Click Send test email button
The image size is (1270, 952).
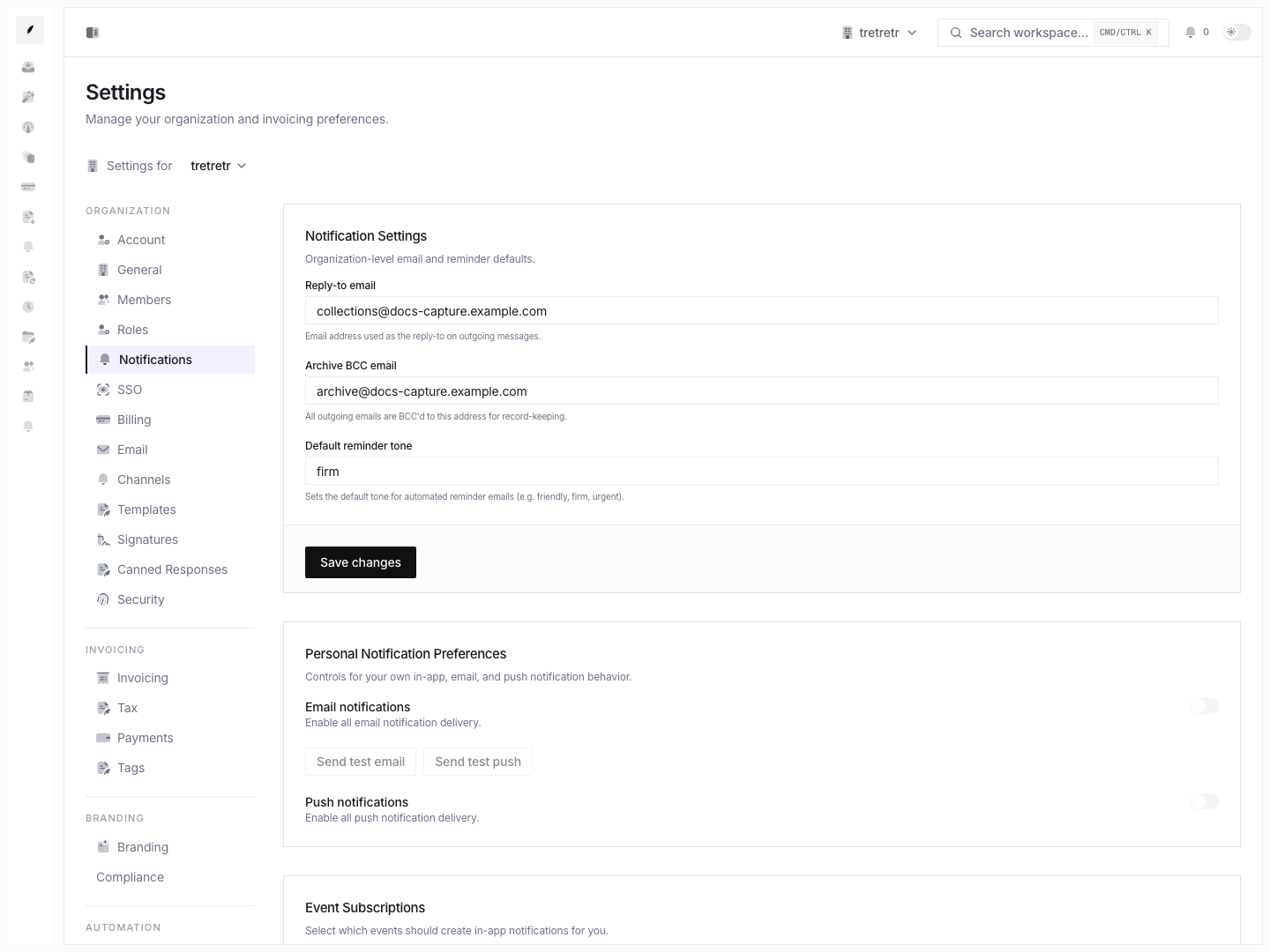pyautogui.click(x=361, y=762)
